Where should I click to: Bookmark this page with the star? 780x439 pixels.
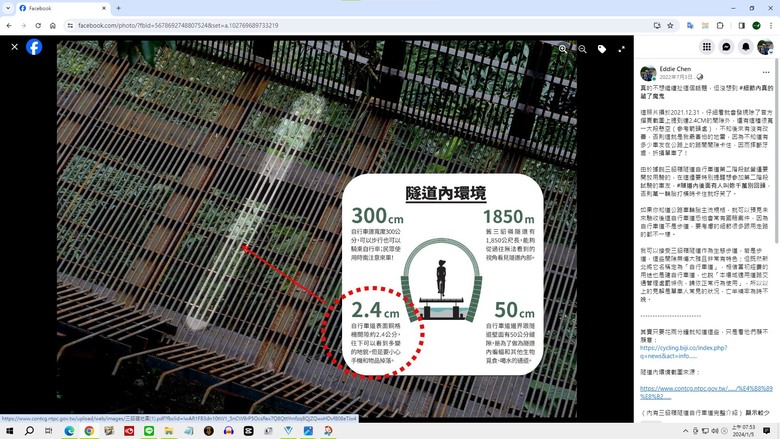click(670, 25)
